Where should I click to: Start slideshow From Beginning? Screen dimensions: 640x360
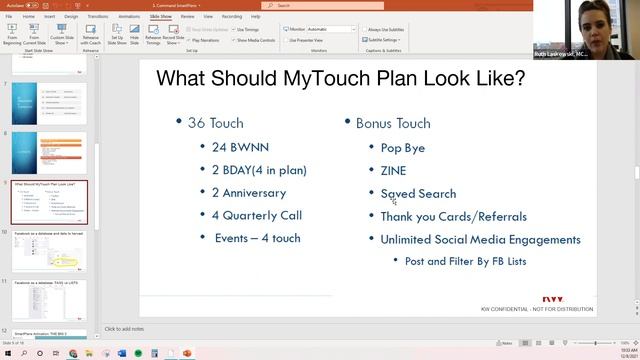click(x=12, y=34)
